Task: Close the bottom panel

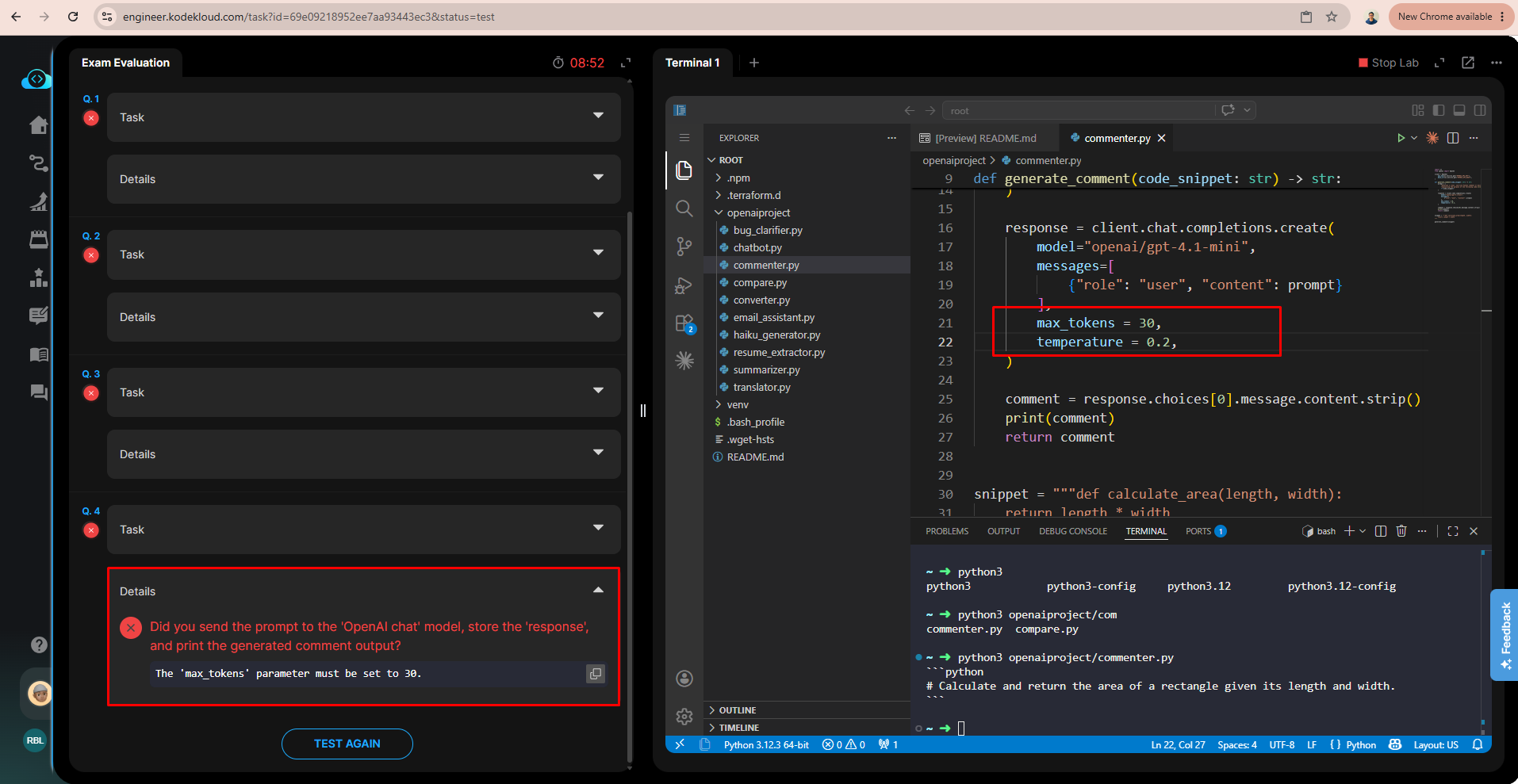Action: click(1474, 531)
